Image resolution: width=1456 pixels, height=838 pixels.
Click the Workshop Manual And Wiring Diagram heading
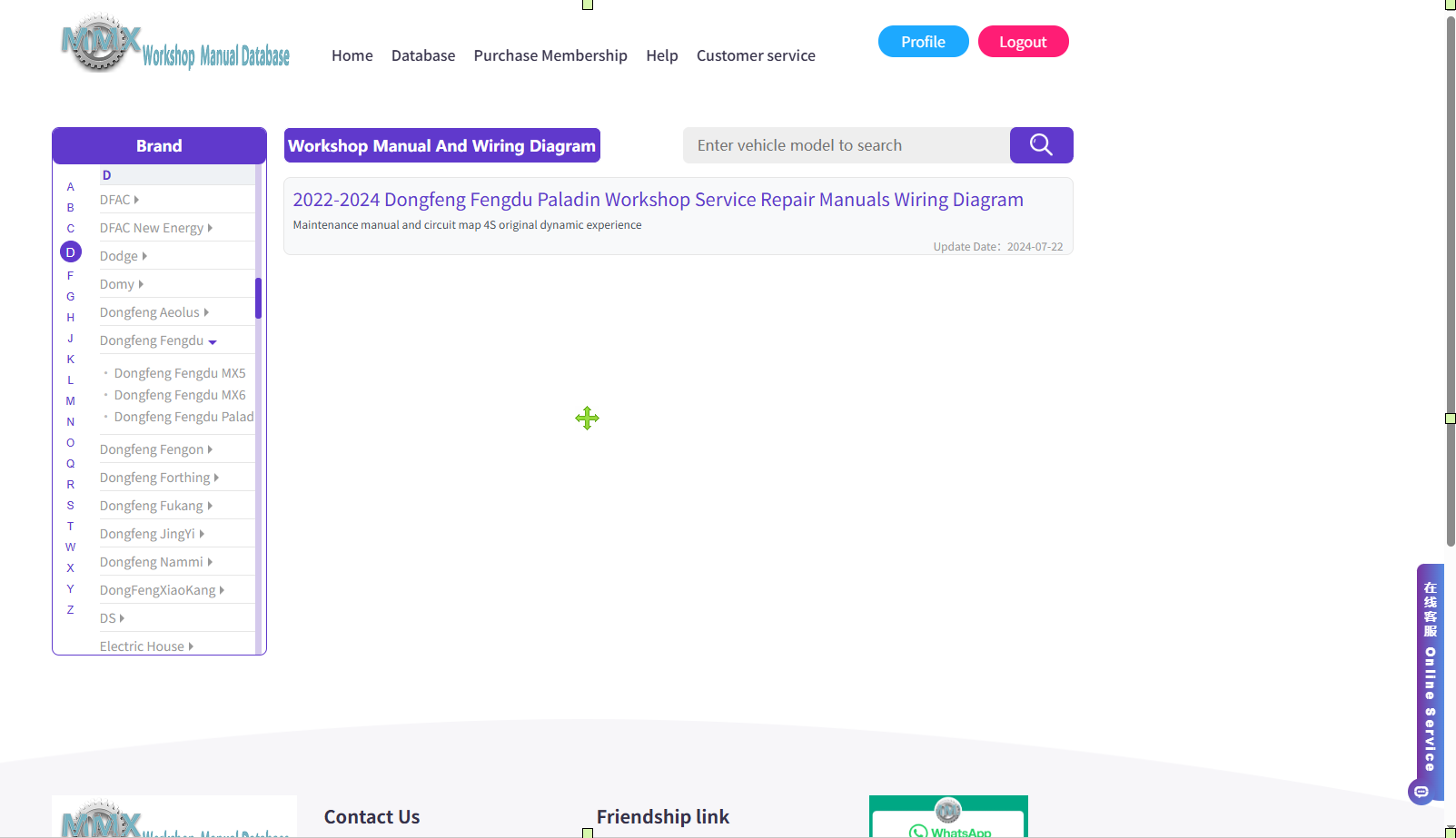(x=442, y=145)
